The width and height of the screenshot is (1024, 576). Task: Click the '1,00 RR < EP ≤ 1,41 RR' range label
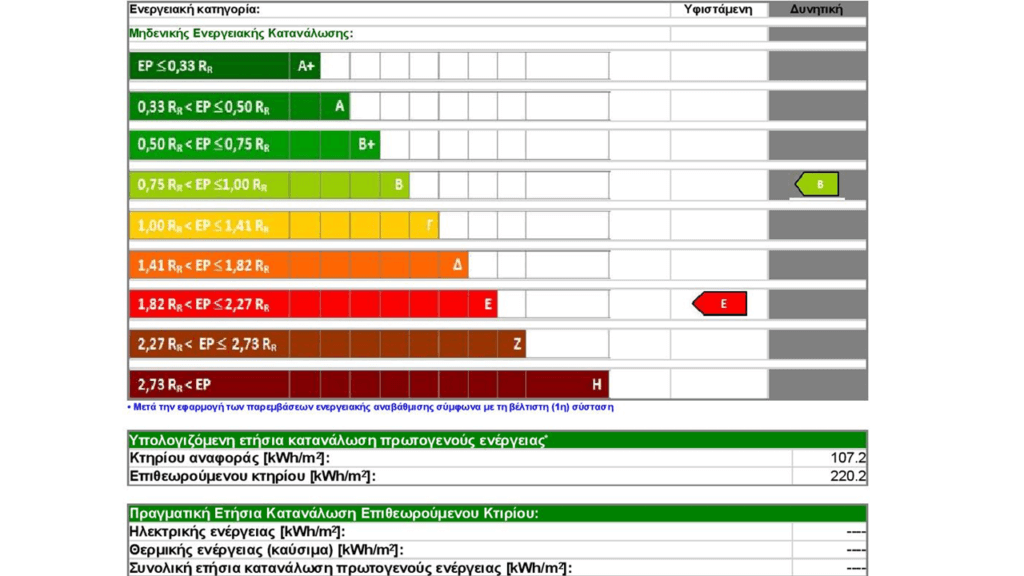tap(203, 226)
